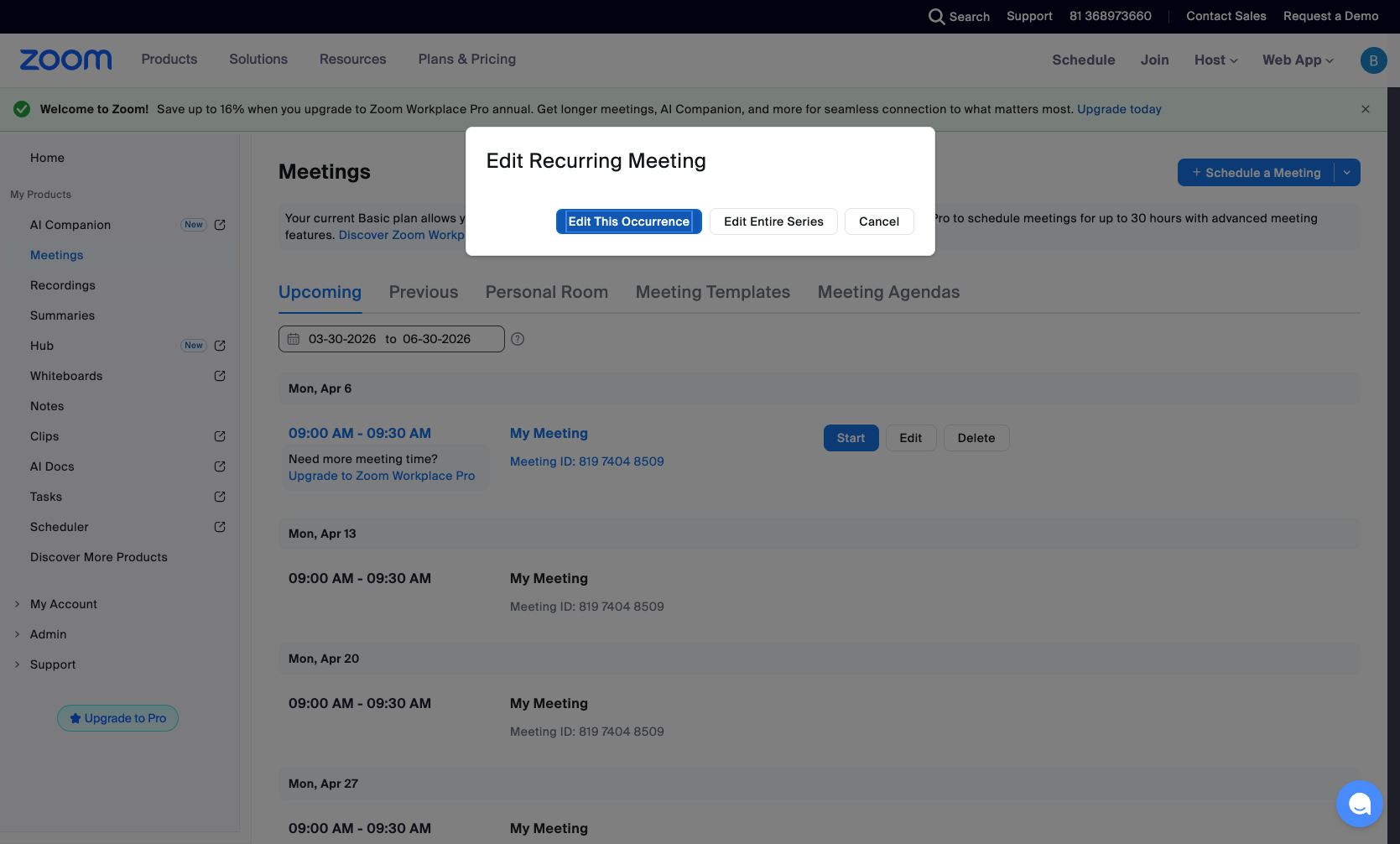
Task: Open Upgrade to Zoom Workplace Pro link
Action: (382, 476)
